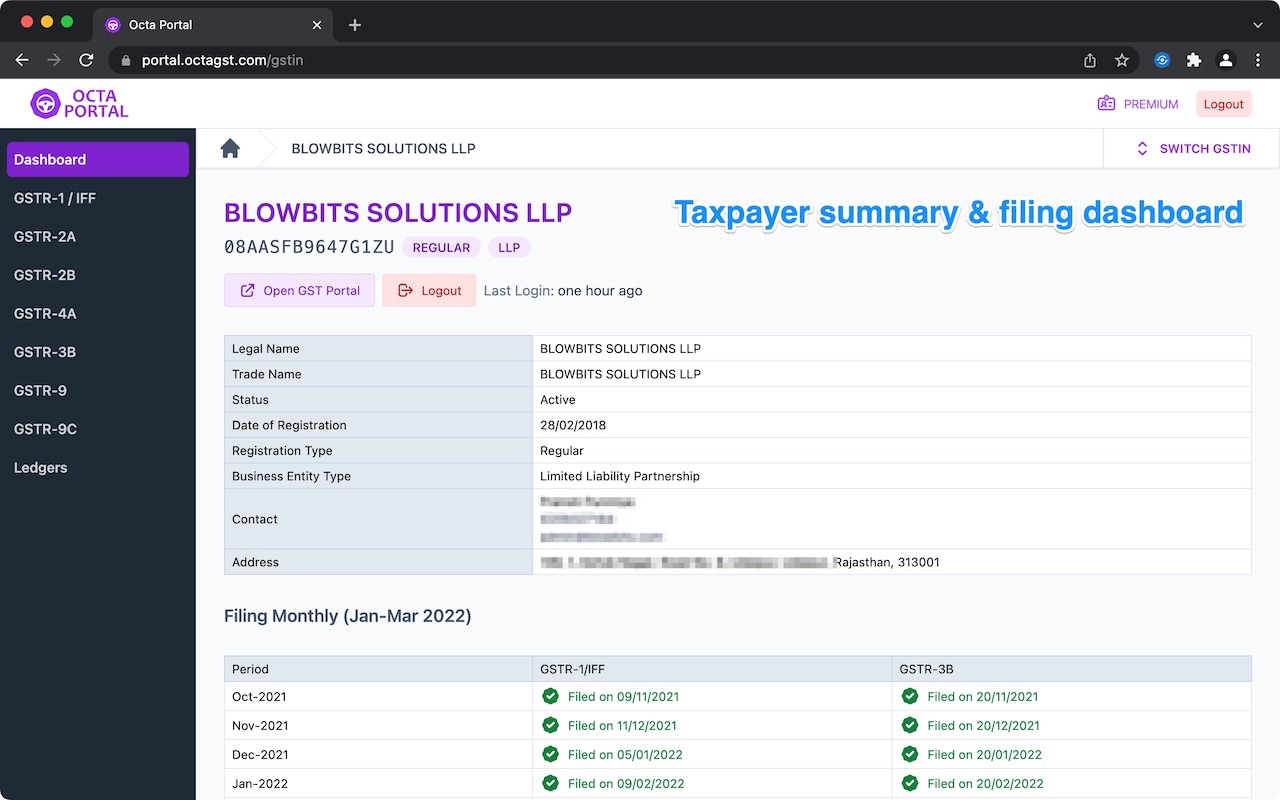1280x800 pixels.
Task: Select GSTR-2A from the sidebar
Action: (45, 237)
